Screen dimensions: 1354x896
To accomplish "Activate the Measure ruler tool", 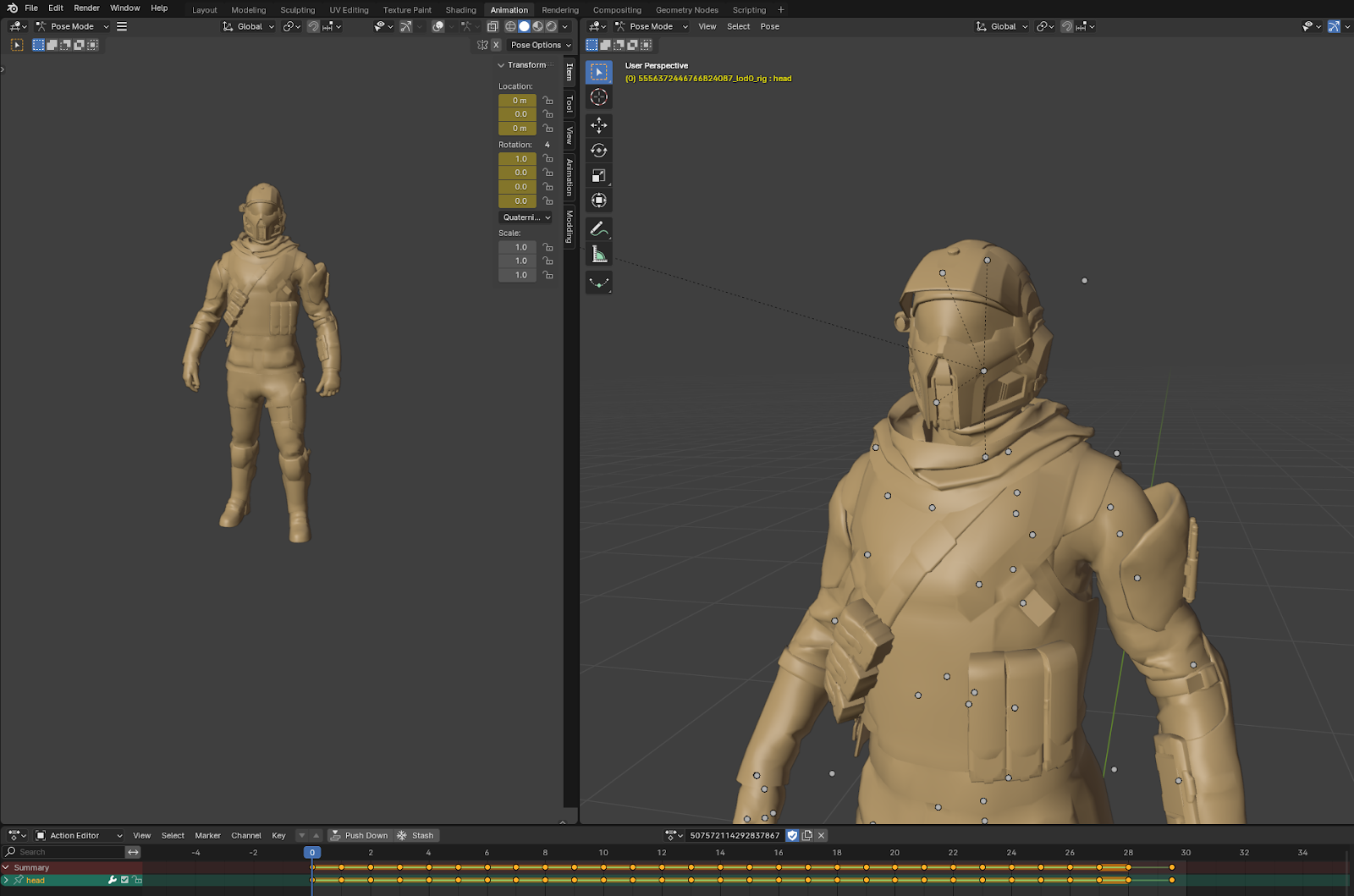I will coord(599,255).
